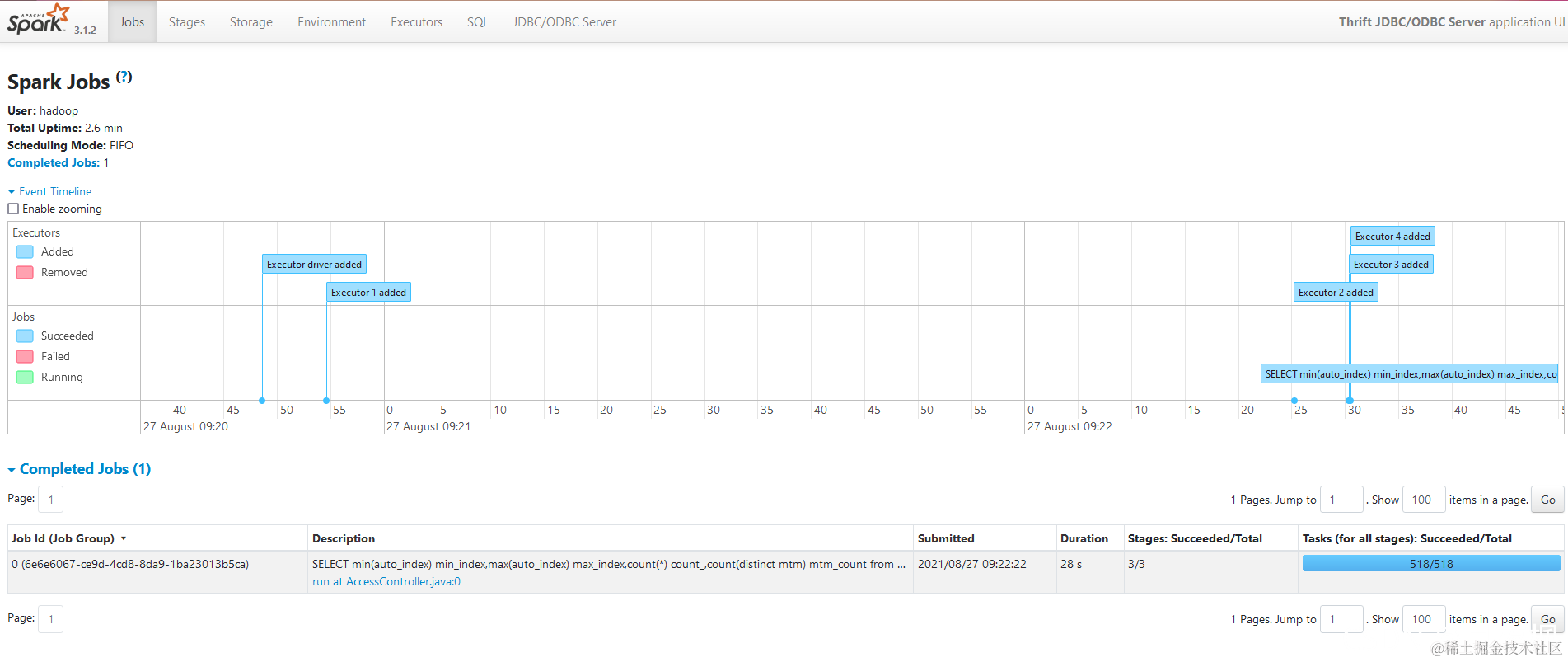Image resolution: width=1568 pixels, height=662 pixels.
Task: Open the Stages tab
Action: 187,22
